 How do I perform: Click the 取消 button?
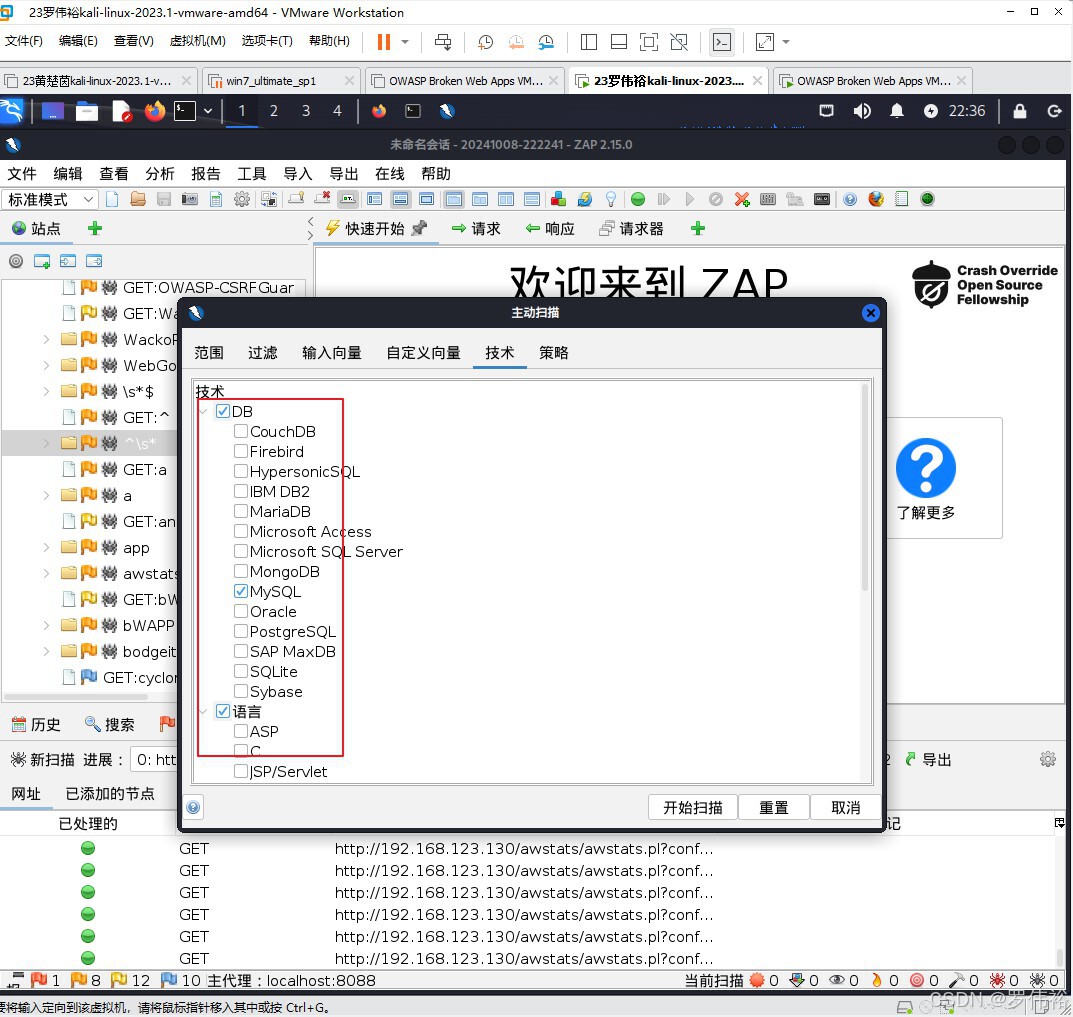(x=846, y=808)
